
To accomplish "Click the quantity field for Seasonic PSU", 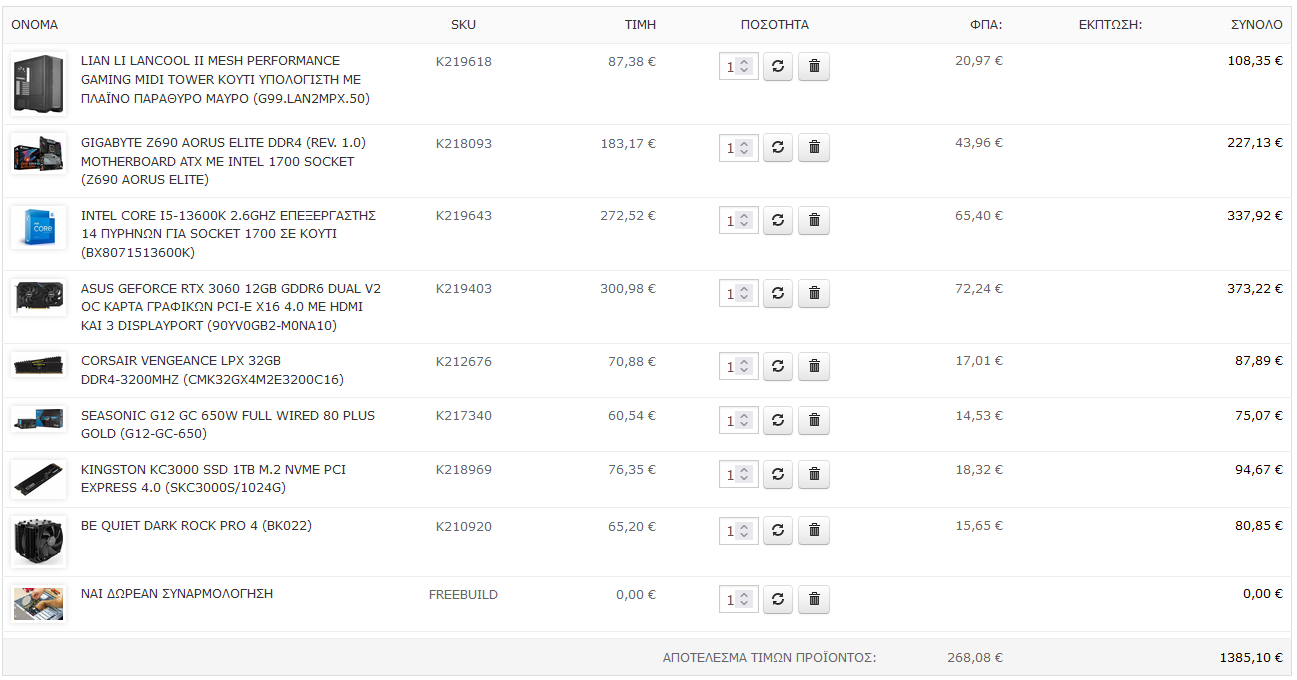I will coord(738,421).
